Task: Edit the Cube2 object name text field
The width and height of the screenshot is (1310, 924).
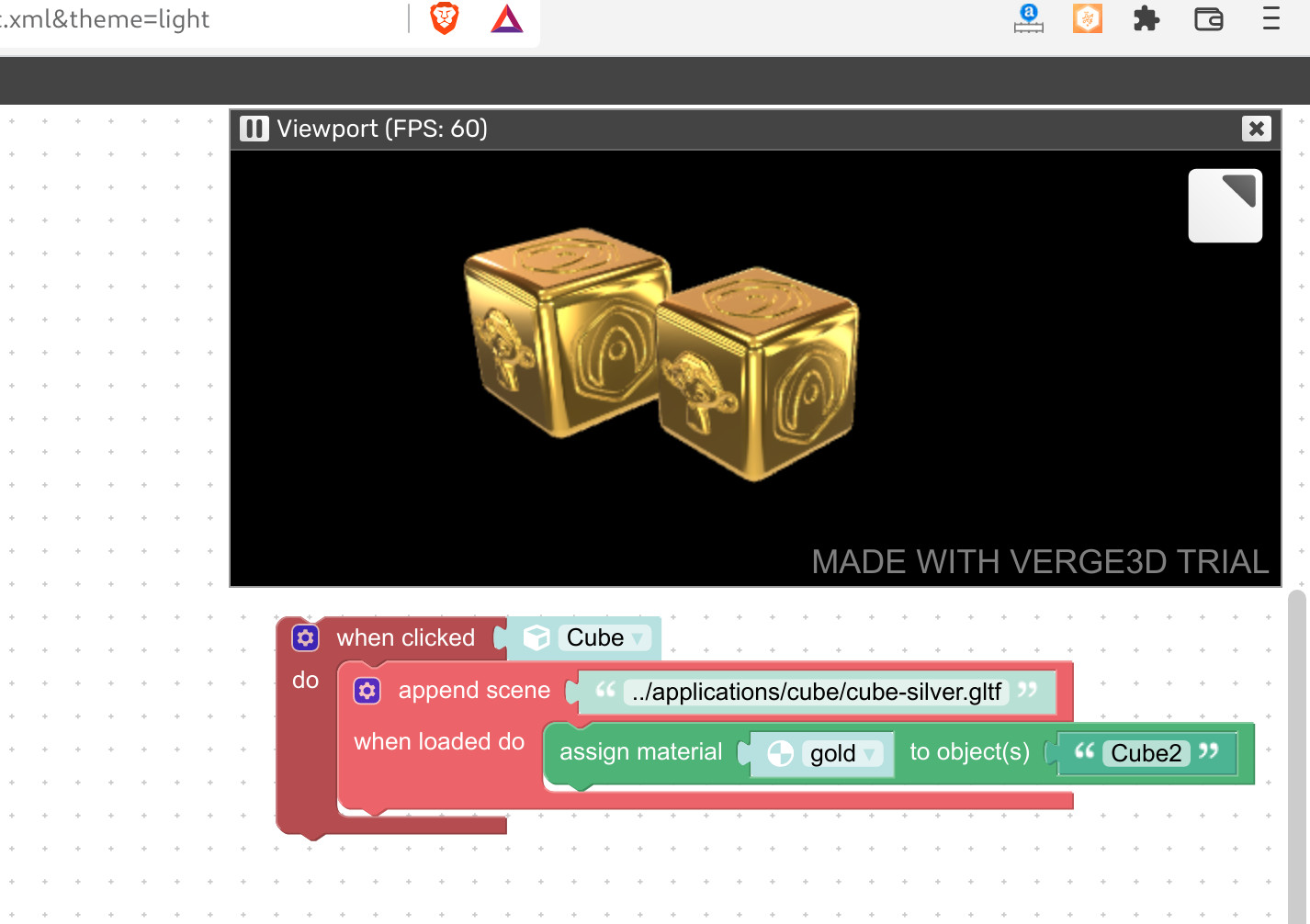Action: [1146, 753]
